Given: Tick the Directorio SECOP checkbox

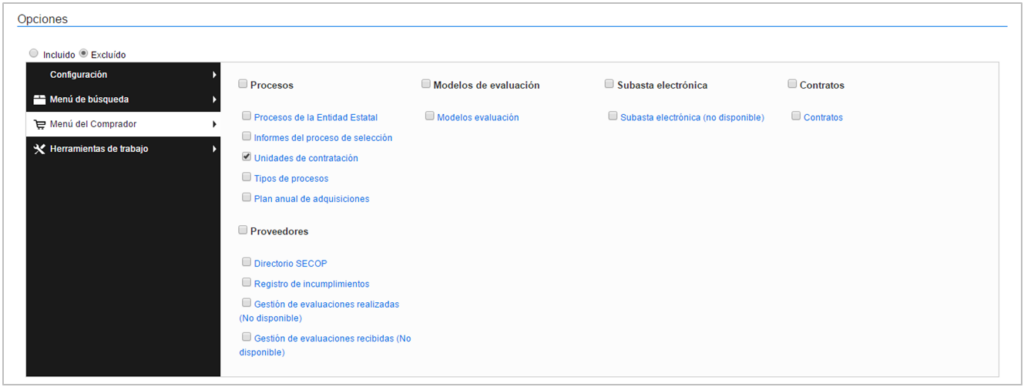Looking at the screenshot, I should pyautogui.click(x=246, y=262).
